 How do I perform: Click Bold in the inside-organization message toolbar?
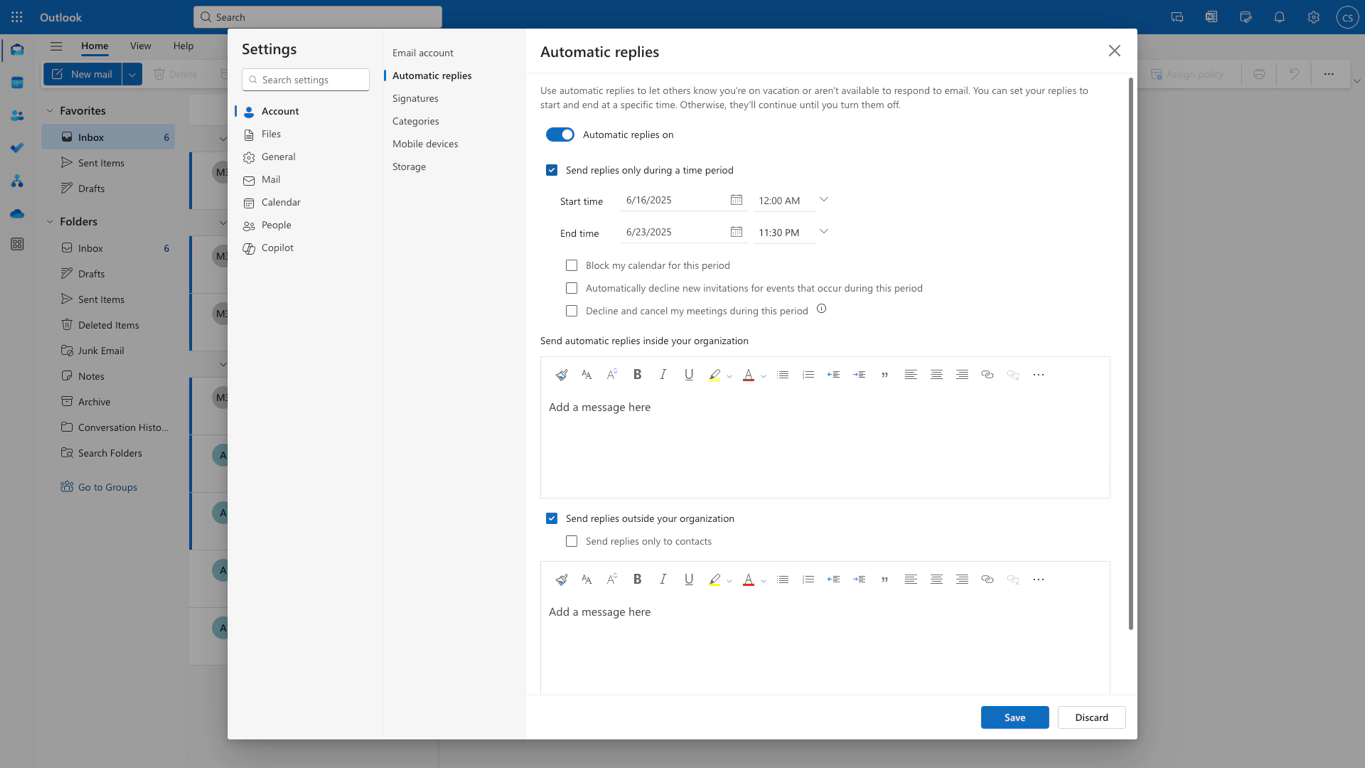637,374
